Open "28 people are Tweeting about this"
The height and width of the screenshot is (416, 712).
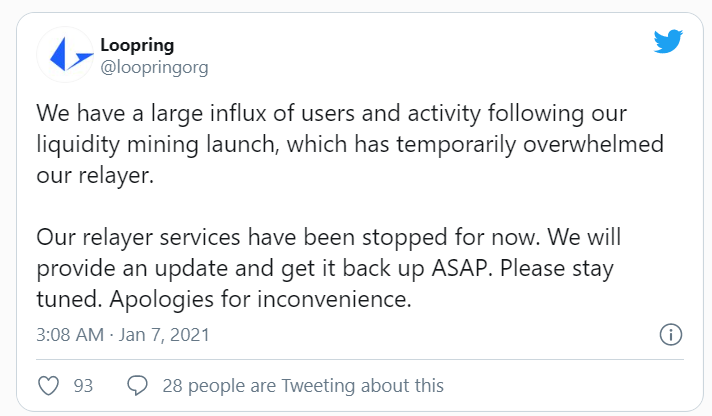[x=301, y=385]
